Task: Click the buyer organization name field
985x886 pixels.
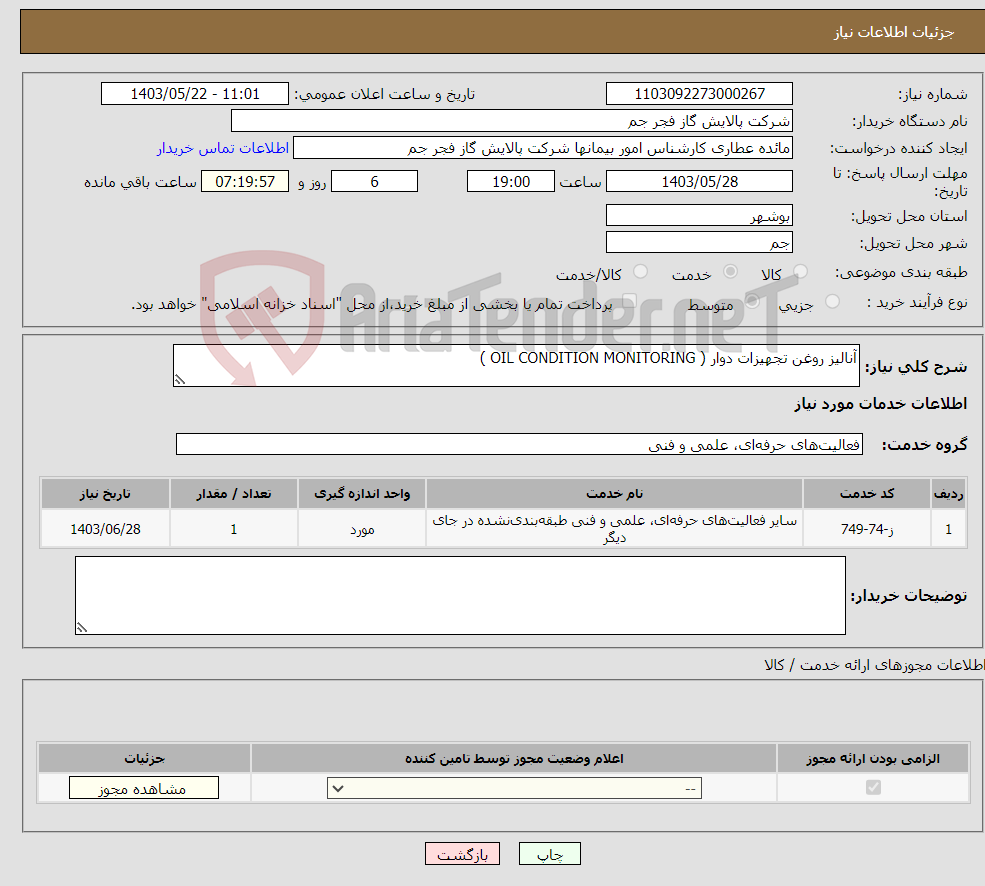Action: coord(511,121)
